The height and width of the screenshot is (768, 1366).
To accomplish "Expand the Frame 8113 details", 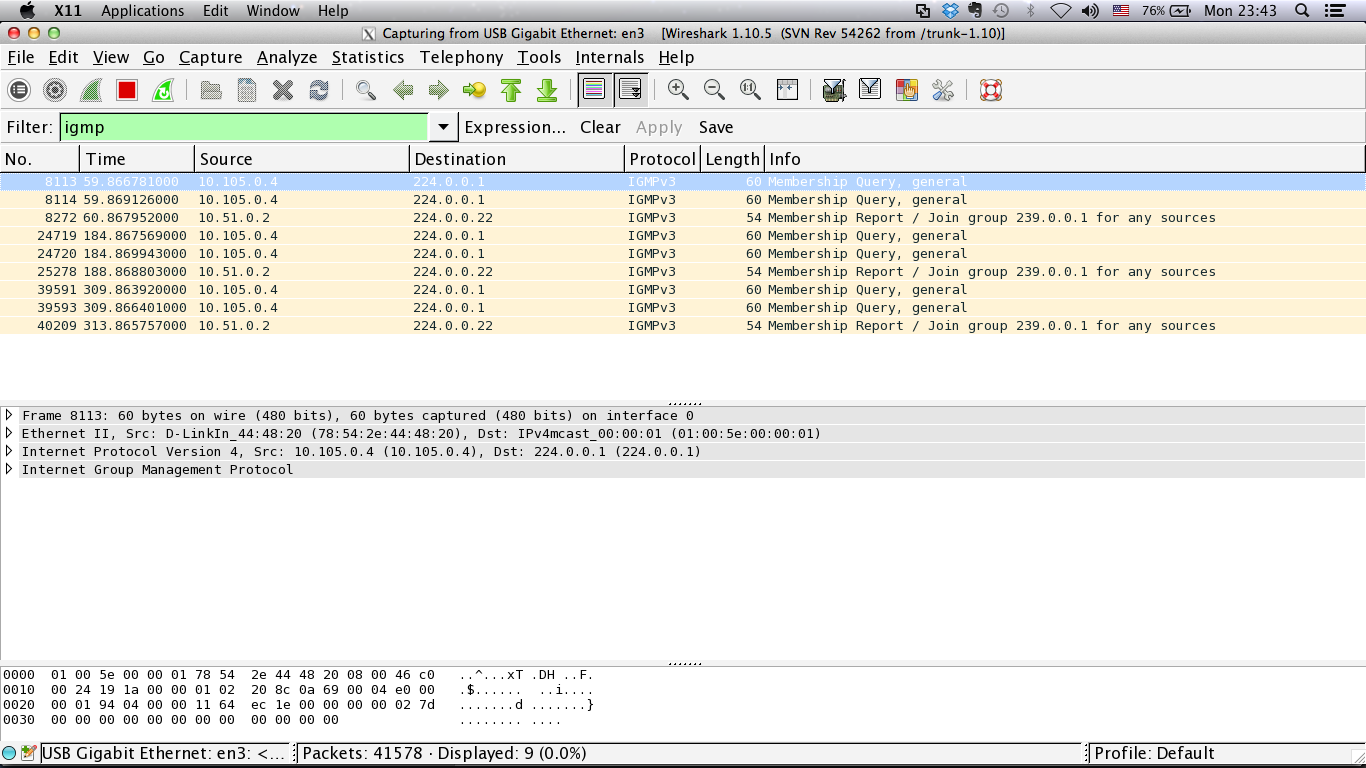I will 9,415.
